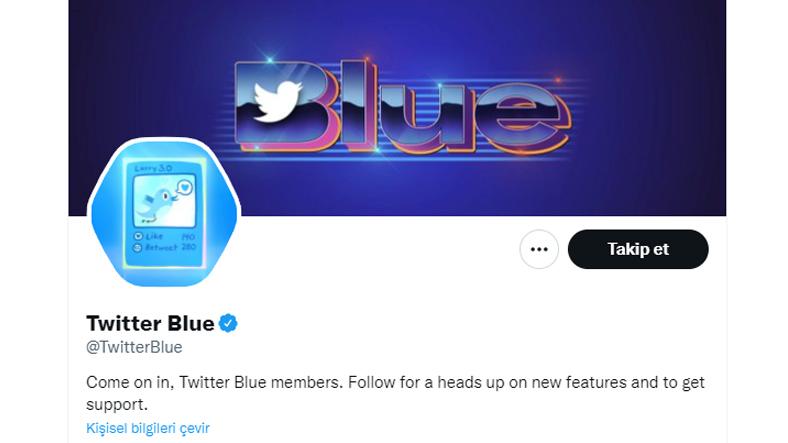Open the hexagonal profile picture
This screenshot has height=443, width=788.
click(x=164, y=212)
